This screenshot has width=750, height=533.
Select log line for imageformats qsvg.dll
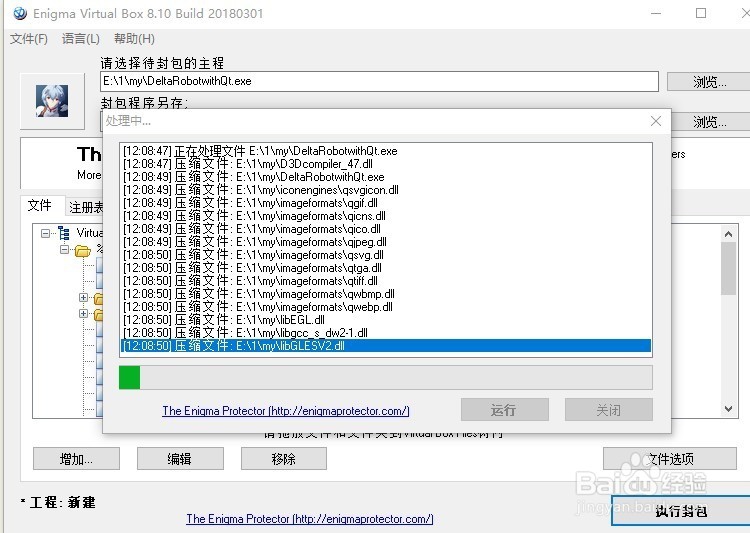386,255
